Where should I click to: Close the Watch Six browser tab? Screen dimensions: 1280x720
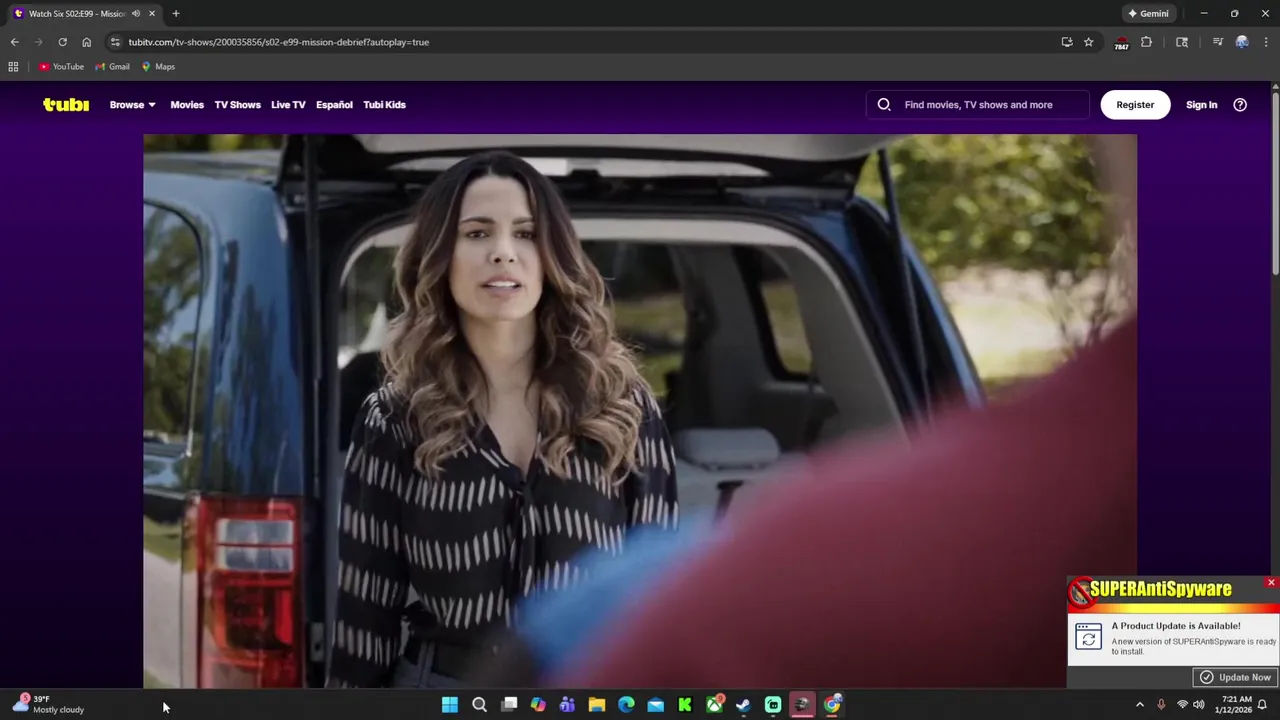click(x=152, y=13)
